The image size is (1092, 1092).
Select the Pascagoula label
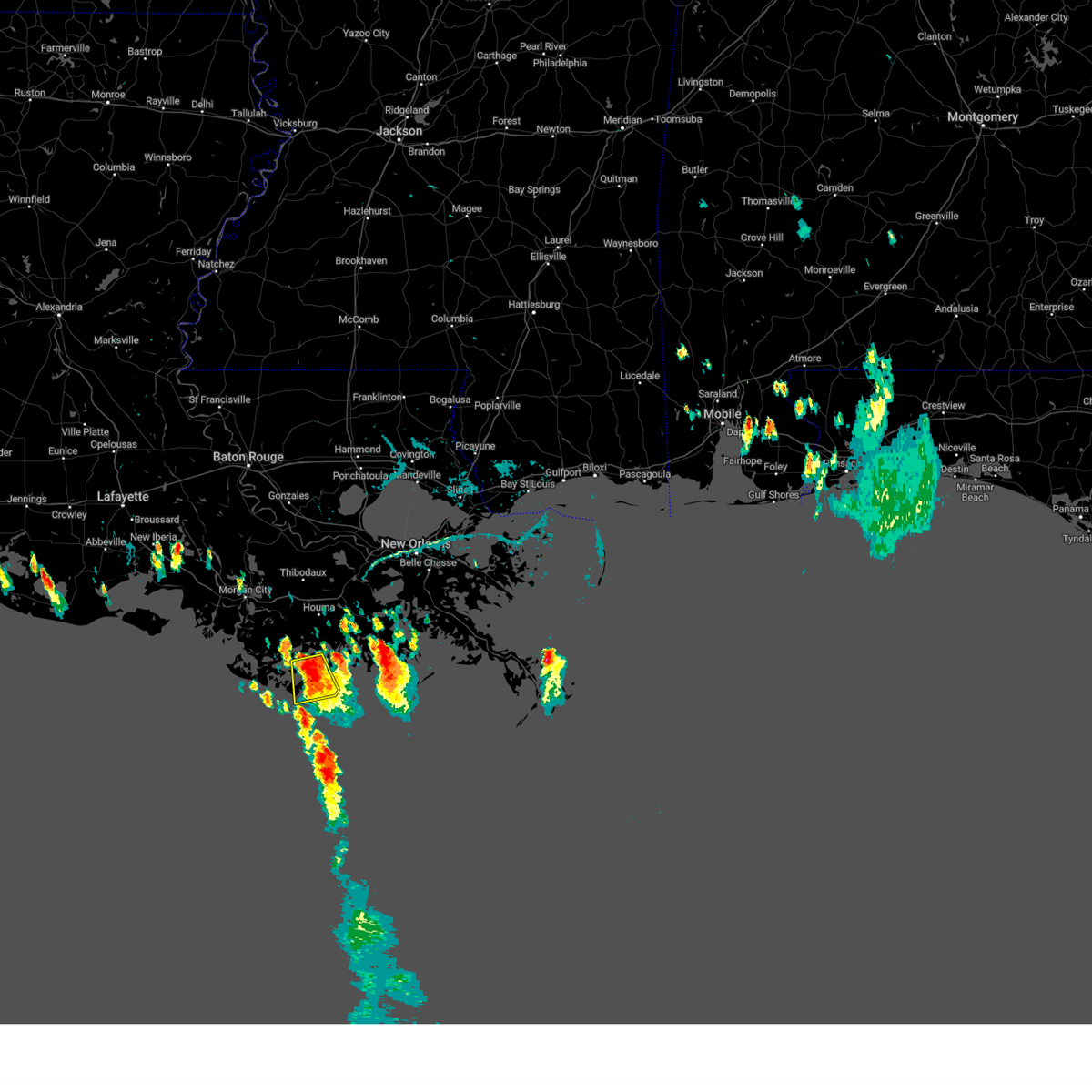[x=644, y=474]
